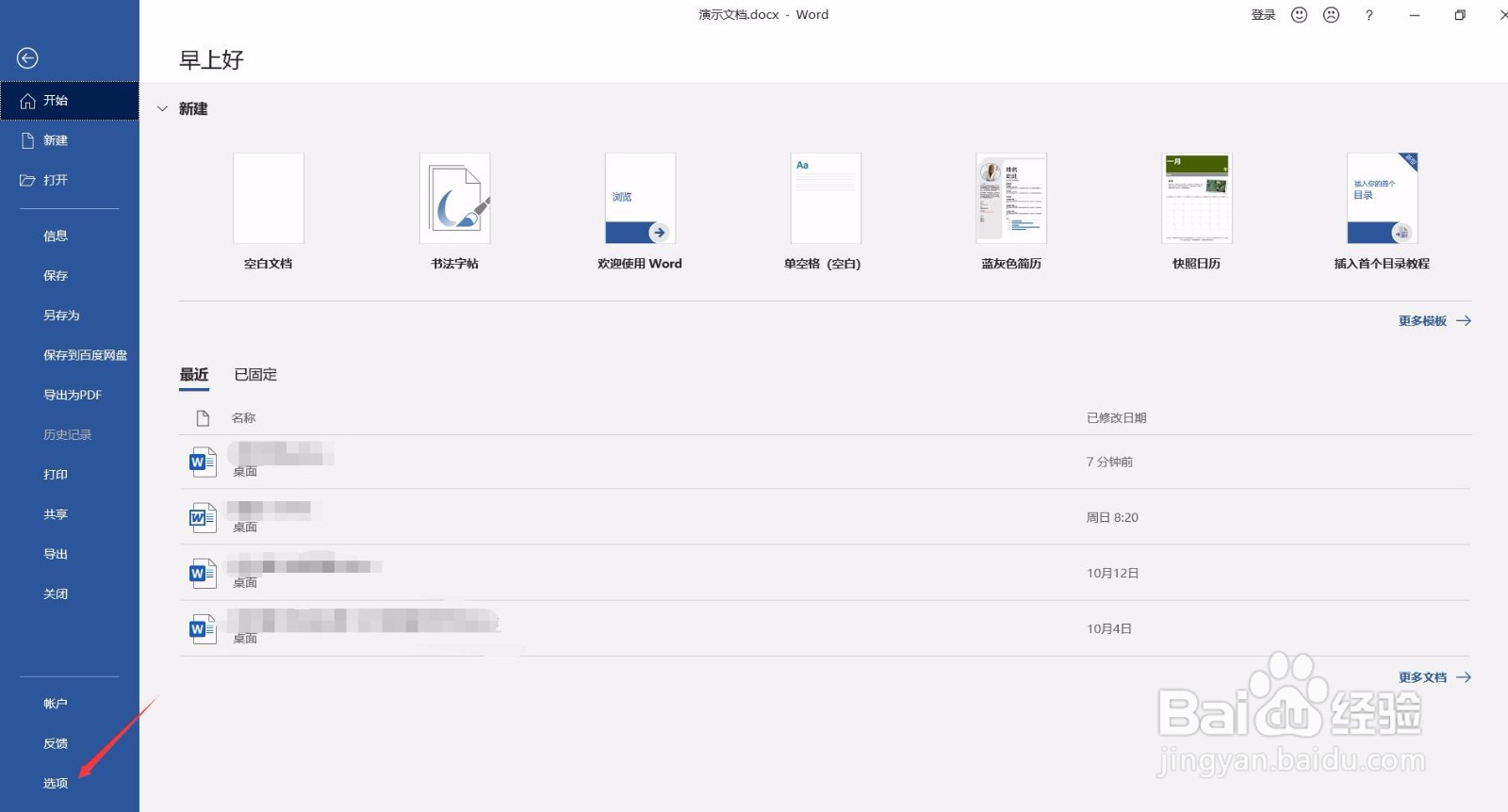Click the new document icon beside 新建

[x=27, y=140]
